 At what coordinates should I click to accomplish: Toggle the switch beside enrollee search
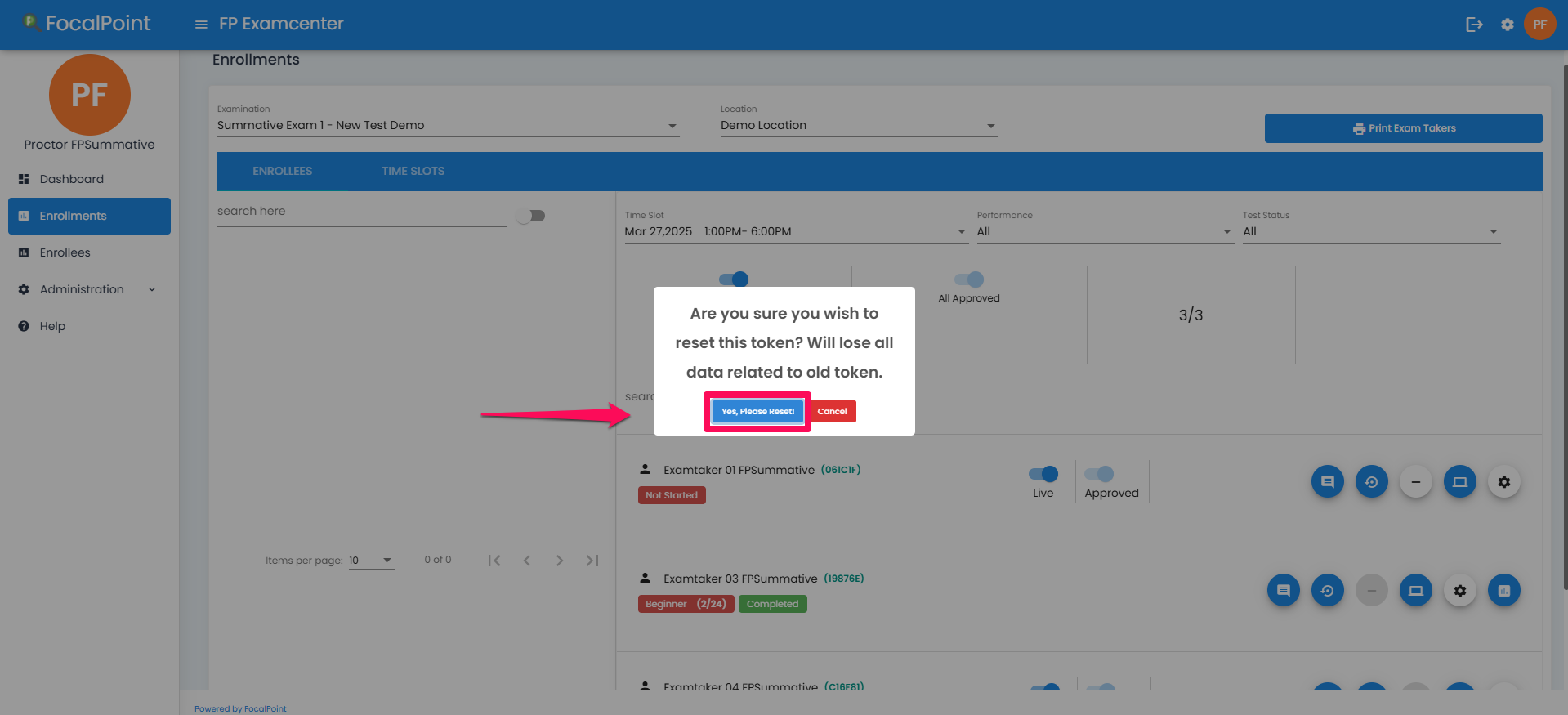(x=531, y=216)
